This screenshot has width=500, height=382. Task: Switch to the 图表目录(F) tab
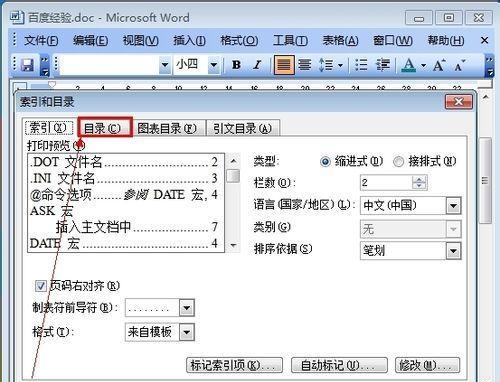169,128
